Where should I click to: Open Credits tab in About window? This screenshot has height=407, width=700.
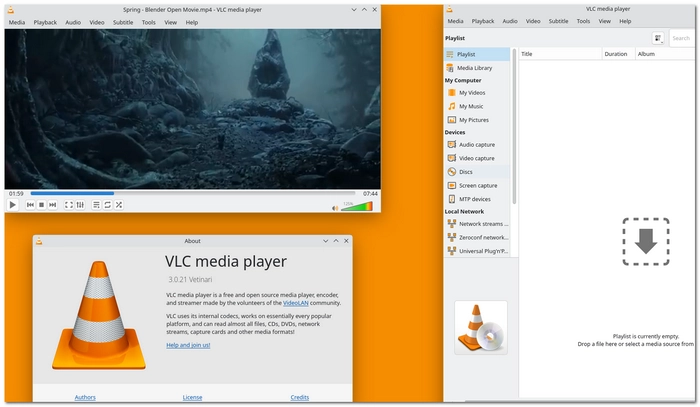300,397
